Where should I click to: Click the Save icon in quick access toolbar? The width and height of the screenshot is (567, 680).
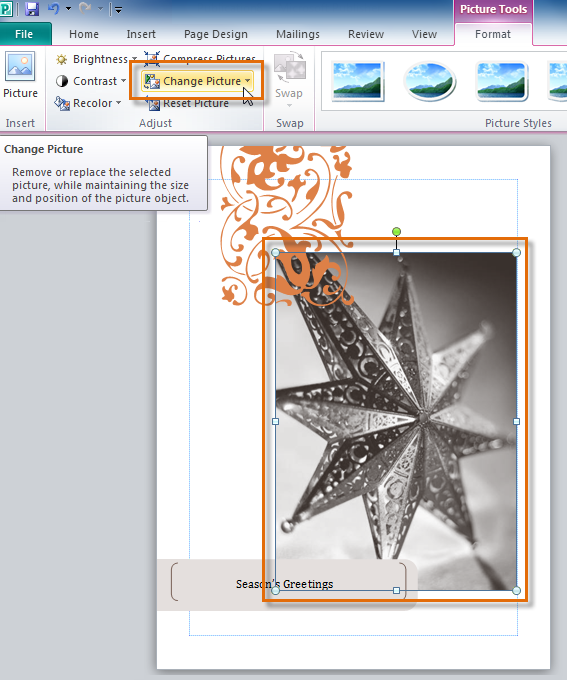pos(32,9)
